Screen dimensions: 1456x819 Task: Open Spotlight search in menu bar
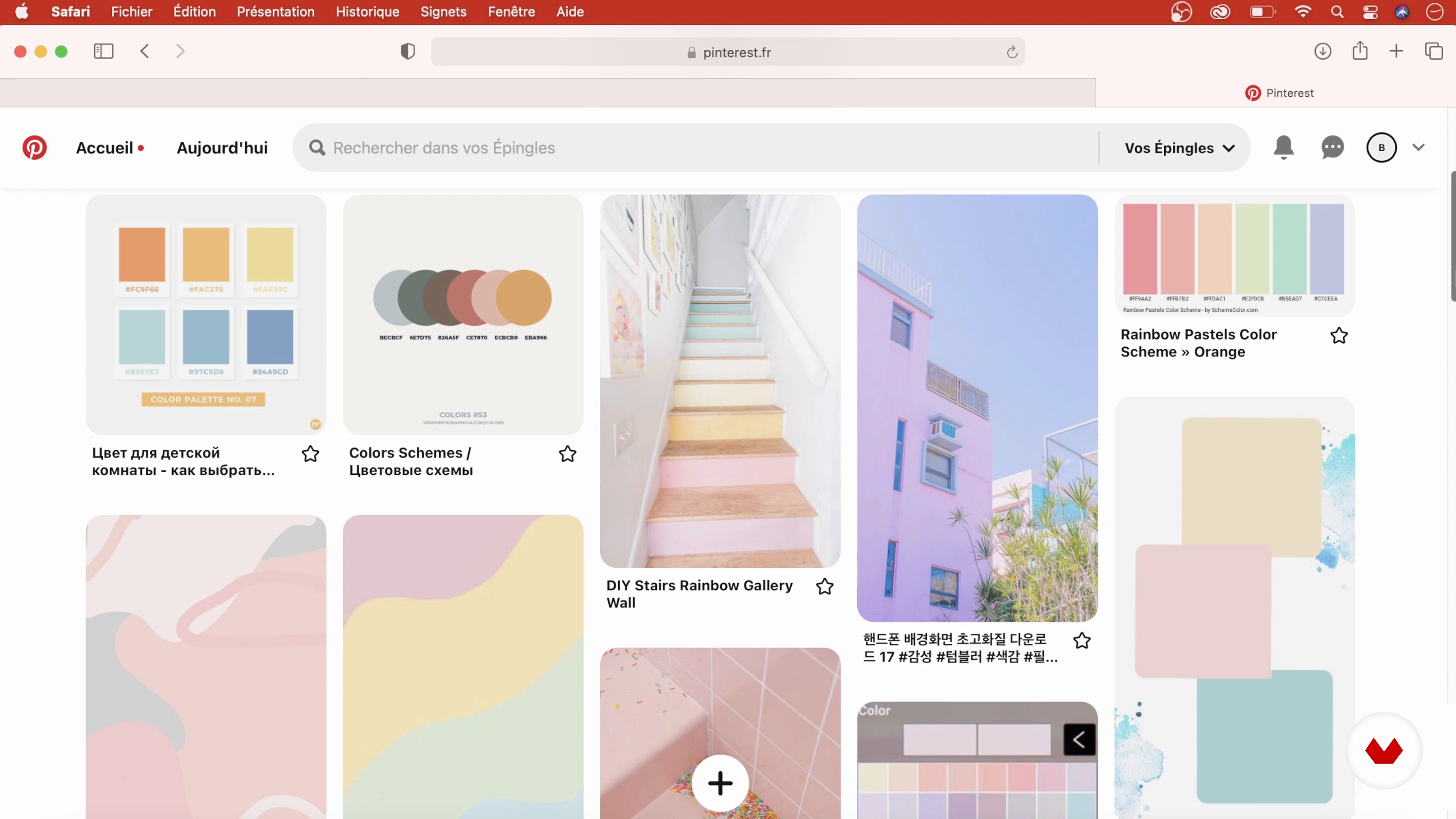pyautogui.click(x=1337, y=12)
